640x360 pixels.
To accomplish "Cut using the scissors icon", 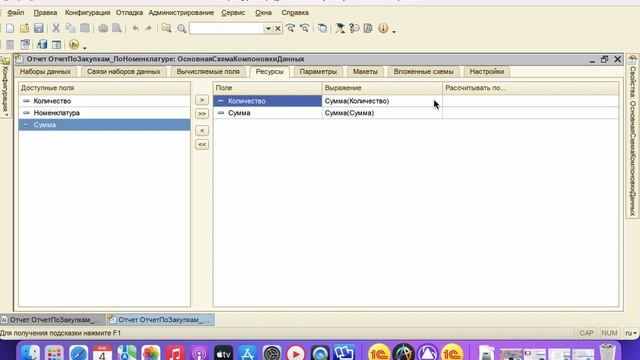I will coord(56,28).
